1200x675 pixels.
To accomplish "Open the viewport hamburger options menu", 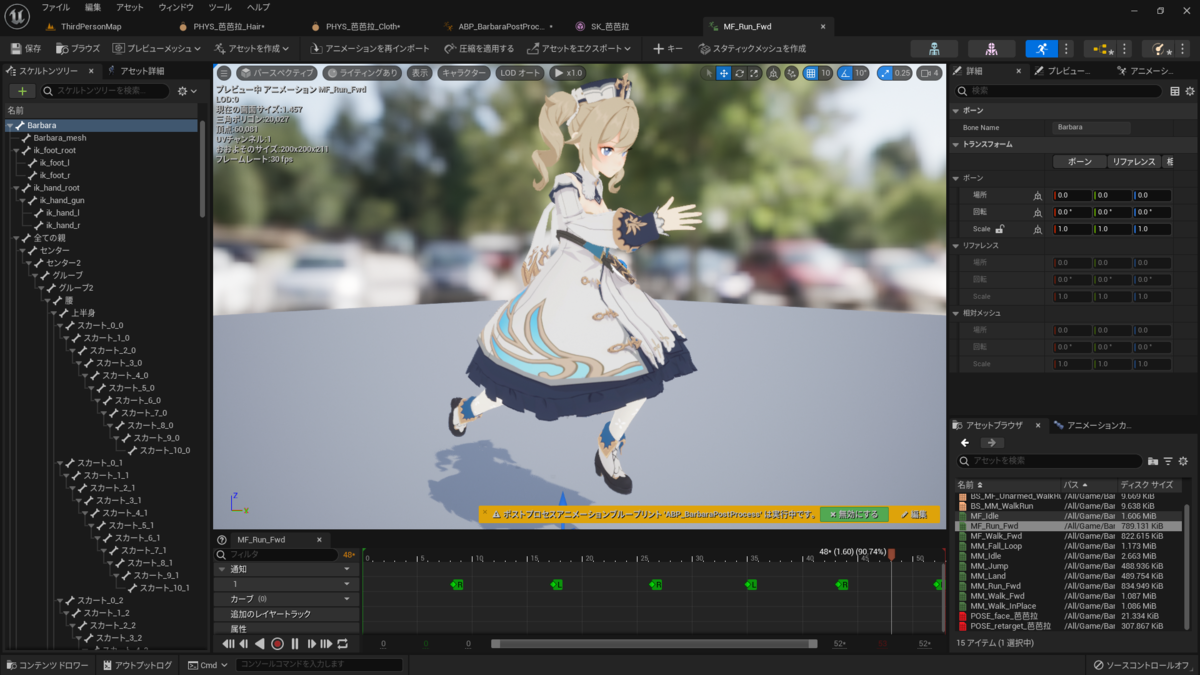I will (x=224, y=73).
